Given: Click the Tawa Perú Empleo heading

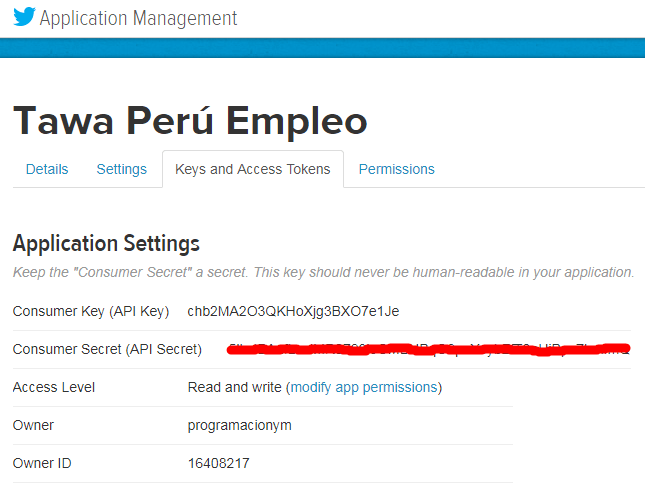Looking at the screenshot, I should 190,121.
